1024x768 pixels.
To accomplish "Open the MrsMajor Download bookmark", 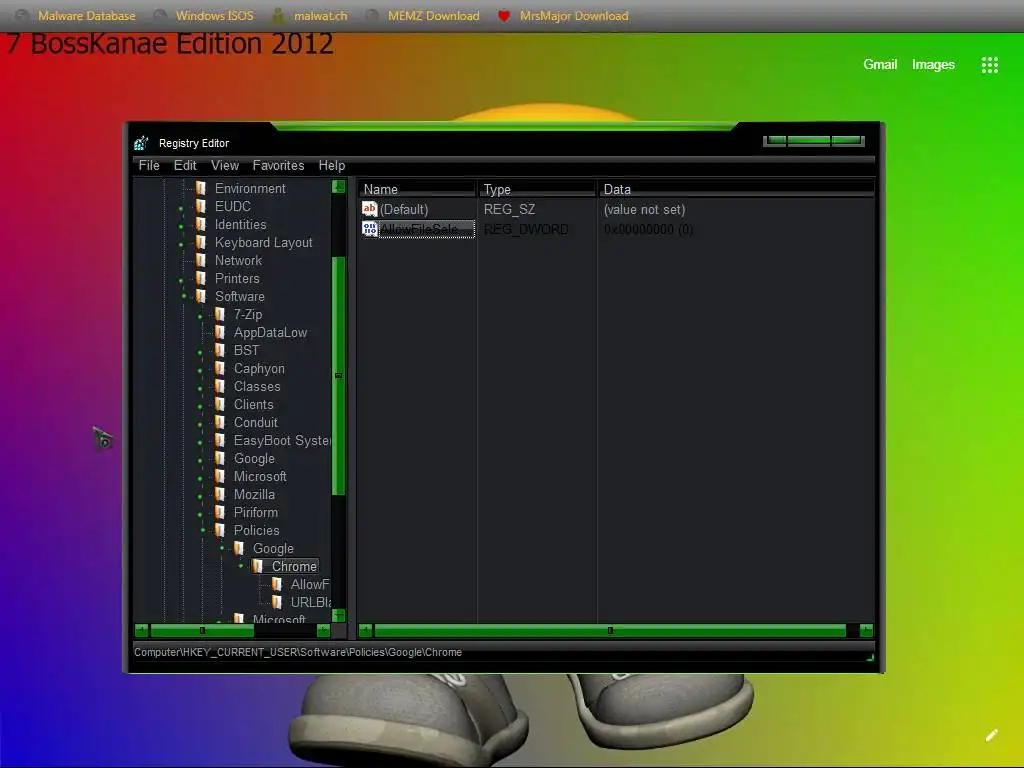I will [563, 16].
